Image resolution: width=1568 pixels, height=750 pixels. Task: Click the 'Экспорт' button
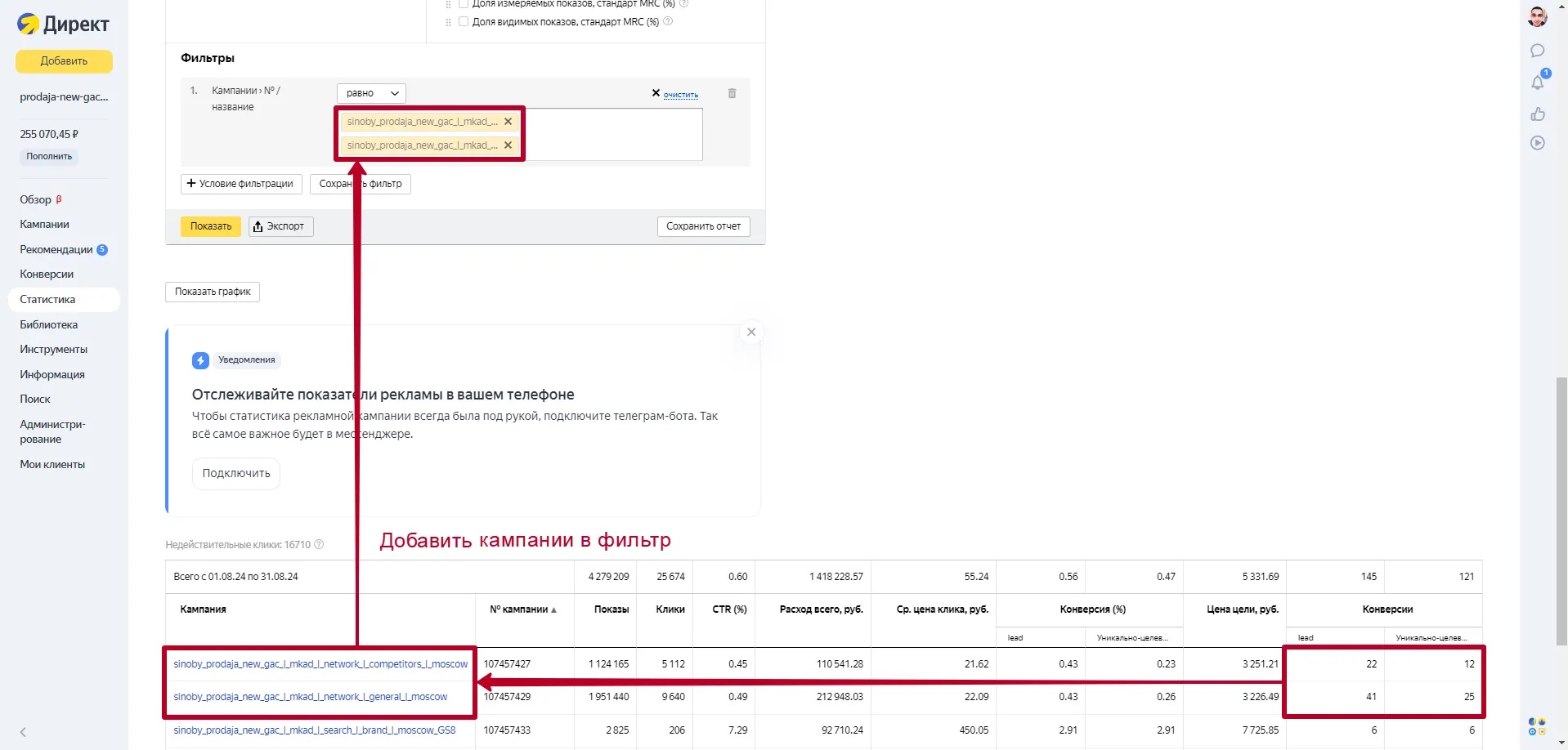280,226
